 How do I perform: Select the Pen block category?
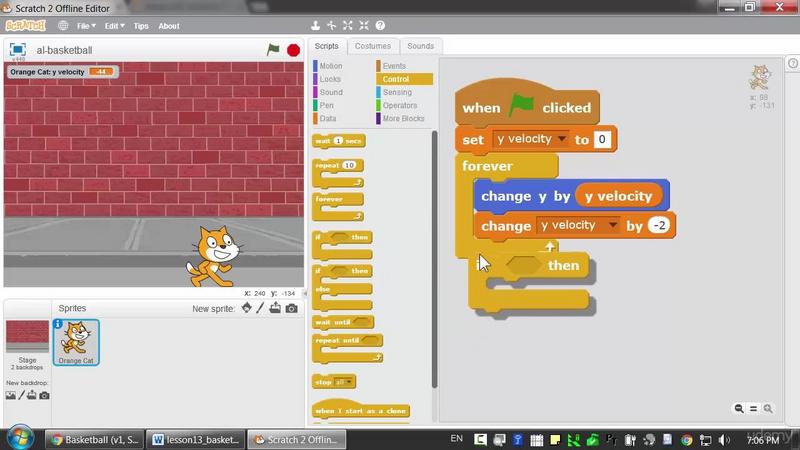tap(326, 105)
